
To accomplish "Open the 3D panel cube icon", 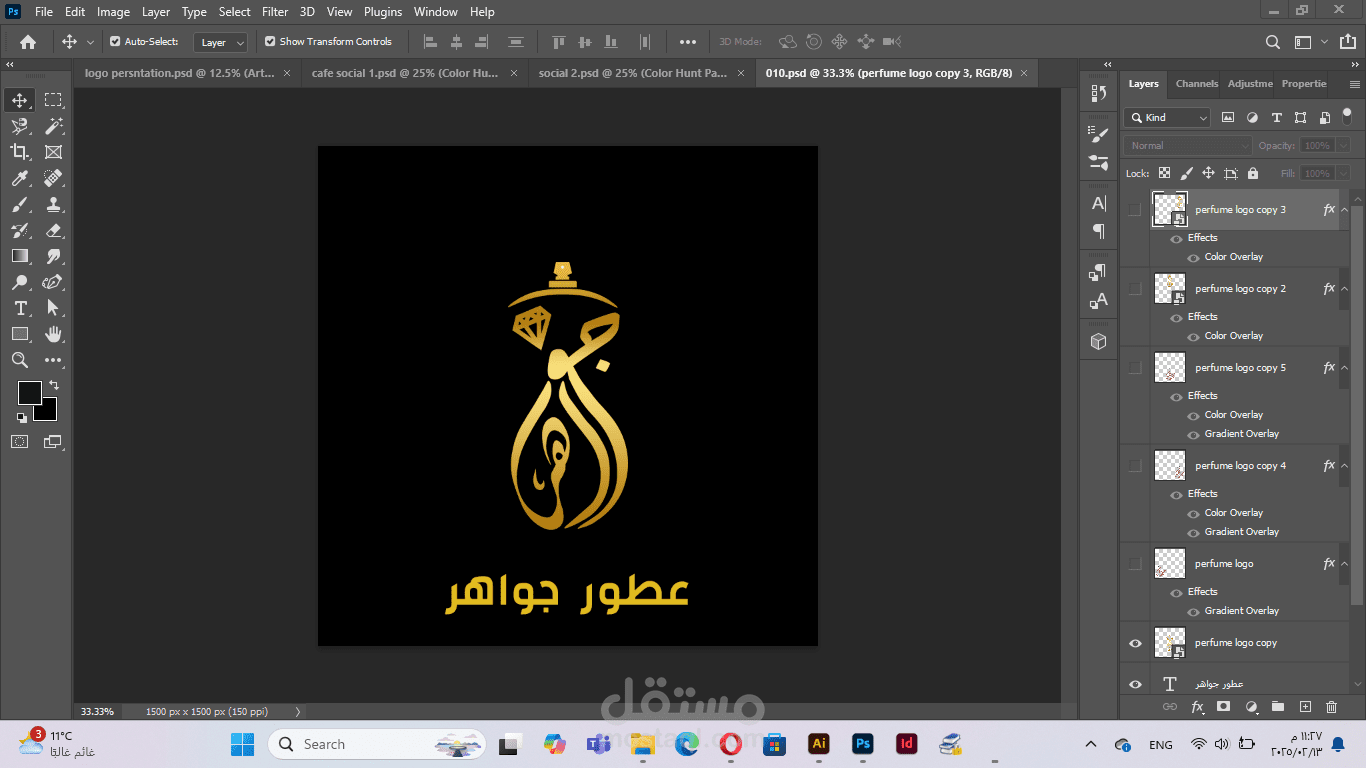I will click(1098, 341).
